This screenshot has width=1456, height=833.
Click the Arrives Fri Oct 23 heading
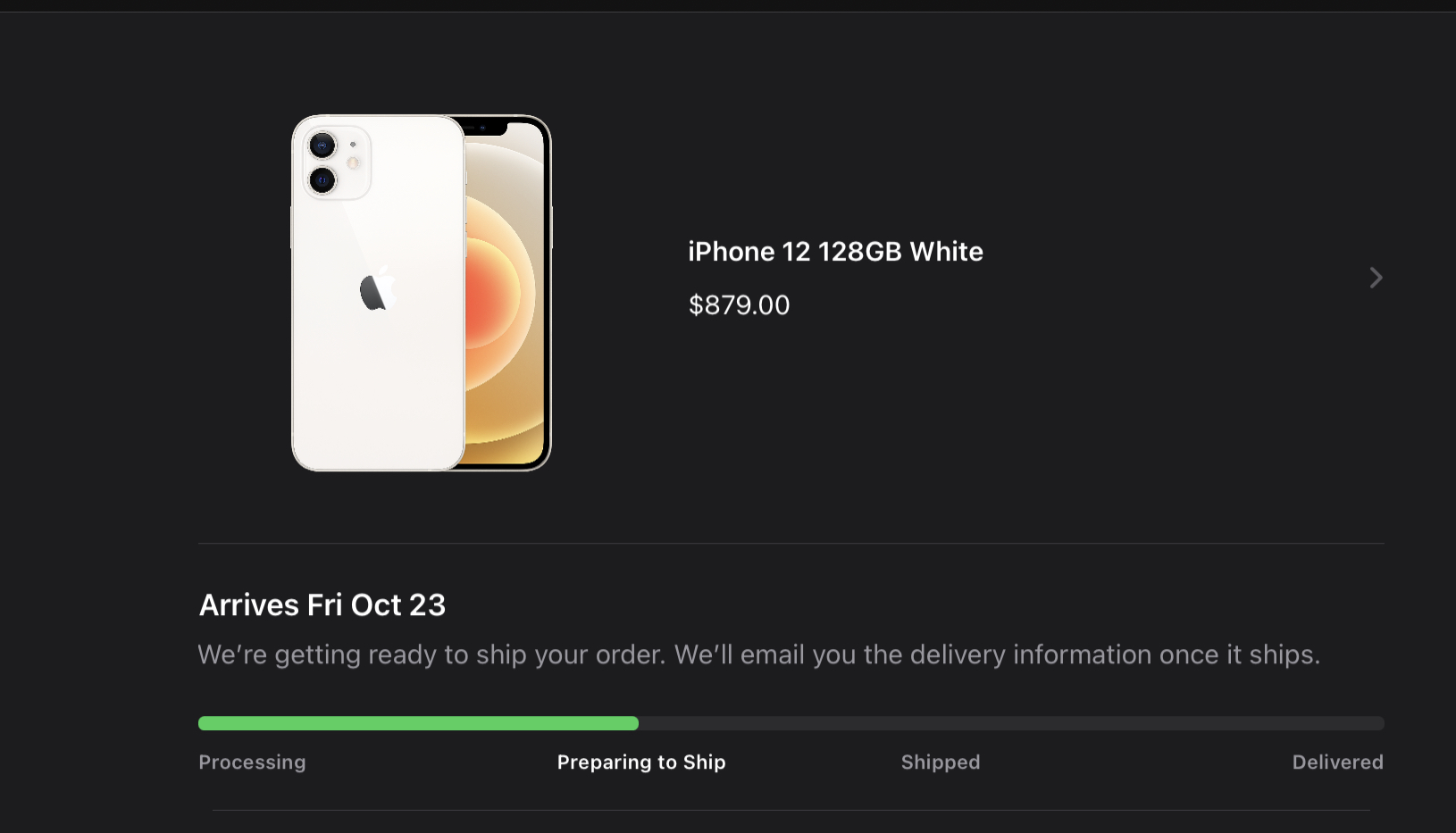coord(322,605)
